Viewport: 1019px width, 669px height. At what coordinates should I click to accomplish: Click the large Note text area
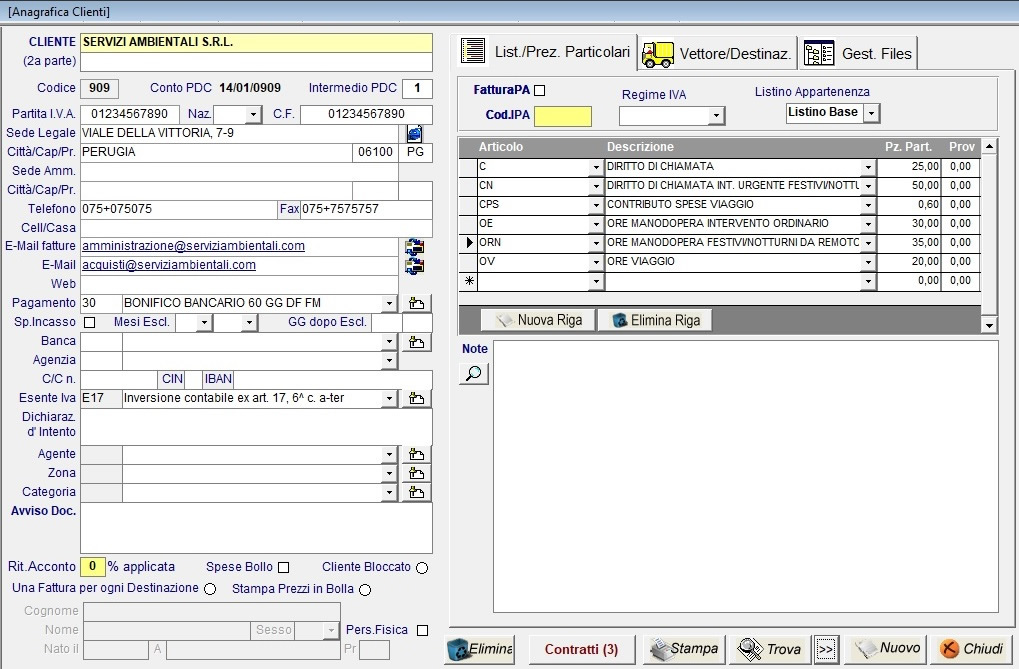click(x=745, y=477)
